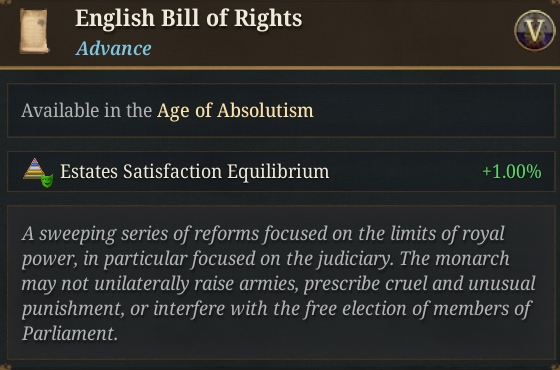The height and width of the screenshot is (370, 560).
Task: Click the word royal in description
Action: (x=483, y=234)
